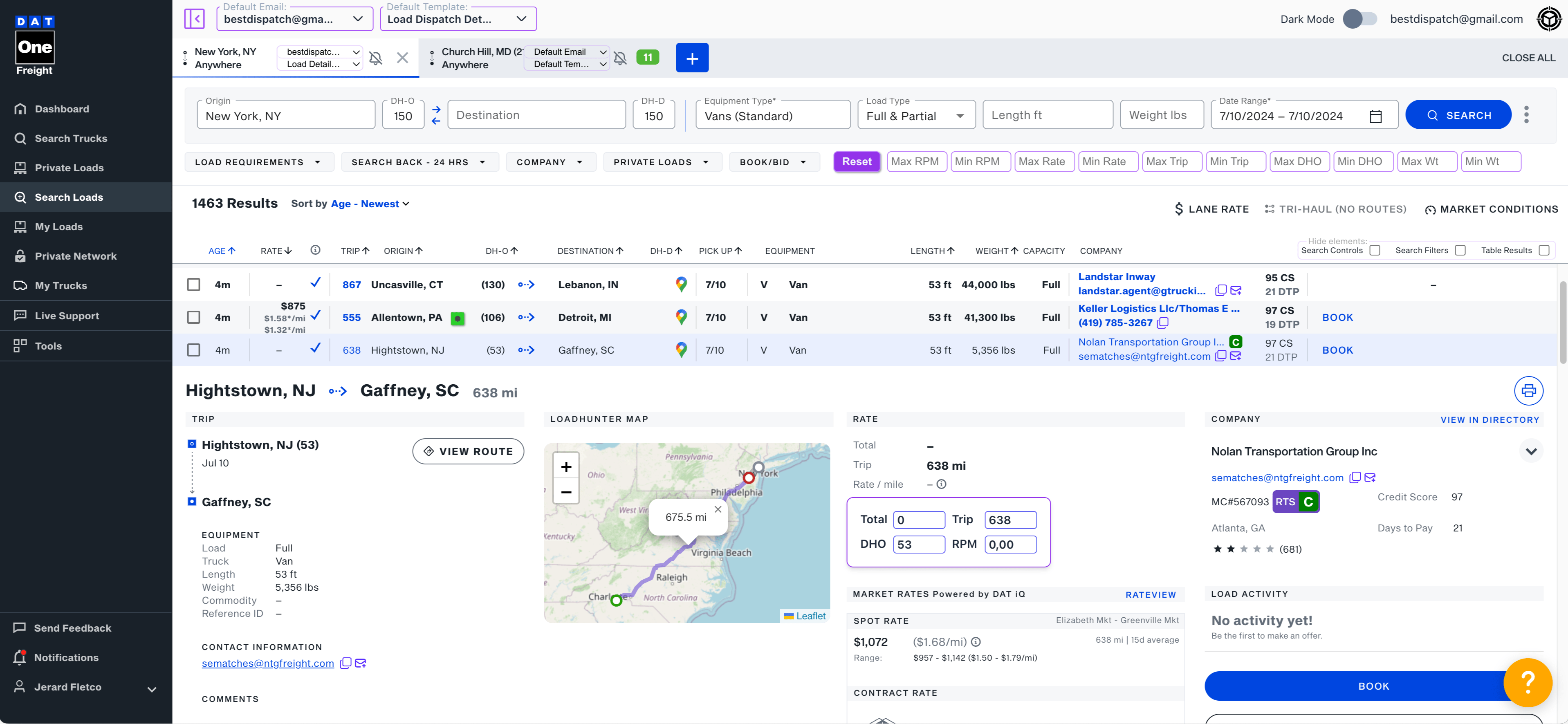
Task: Send email to Landstar Inway envelope icon
Action: coord(1235,290)
